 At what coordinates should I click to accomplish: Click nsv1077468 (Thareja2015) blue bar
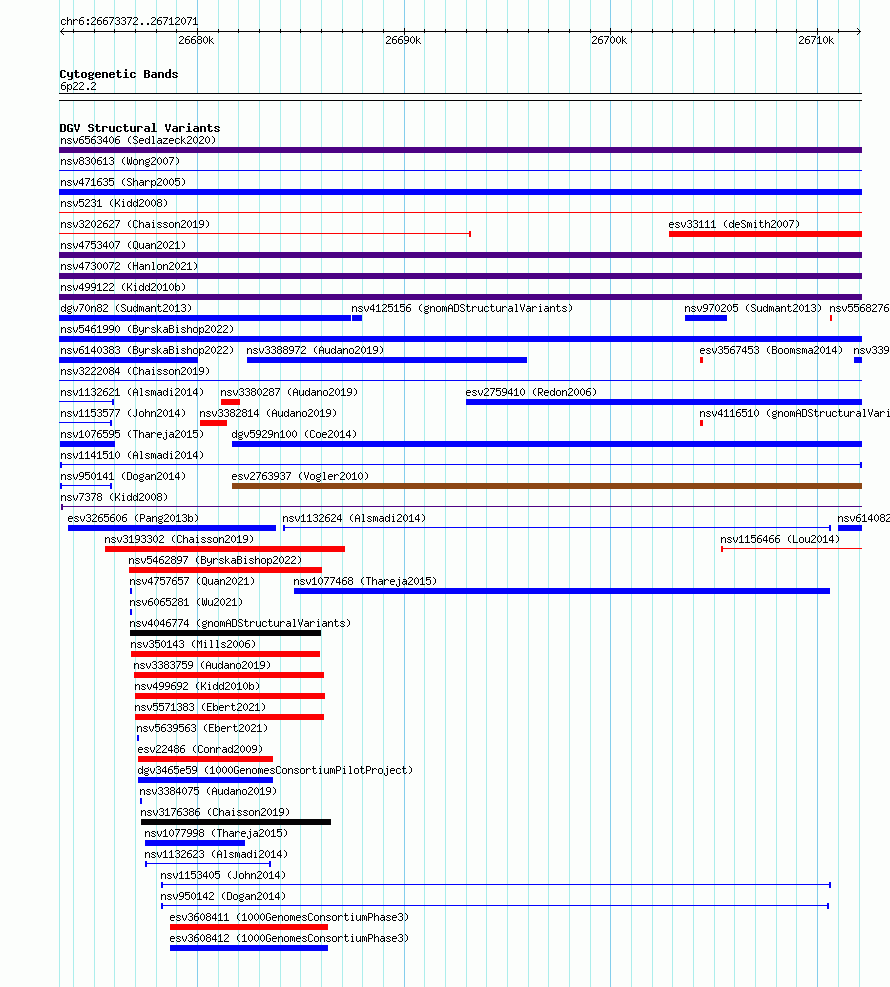pyautogui.click(x=561, y=591)
